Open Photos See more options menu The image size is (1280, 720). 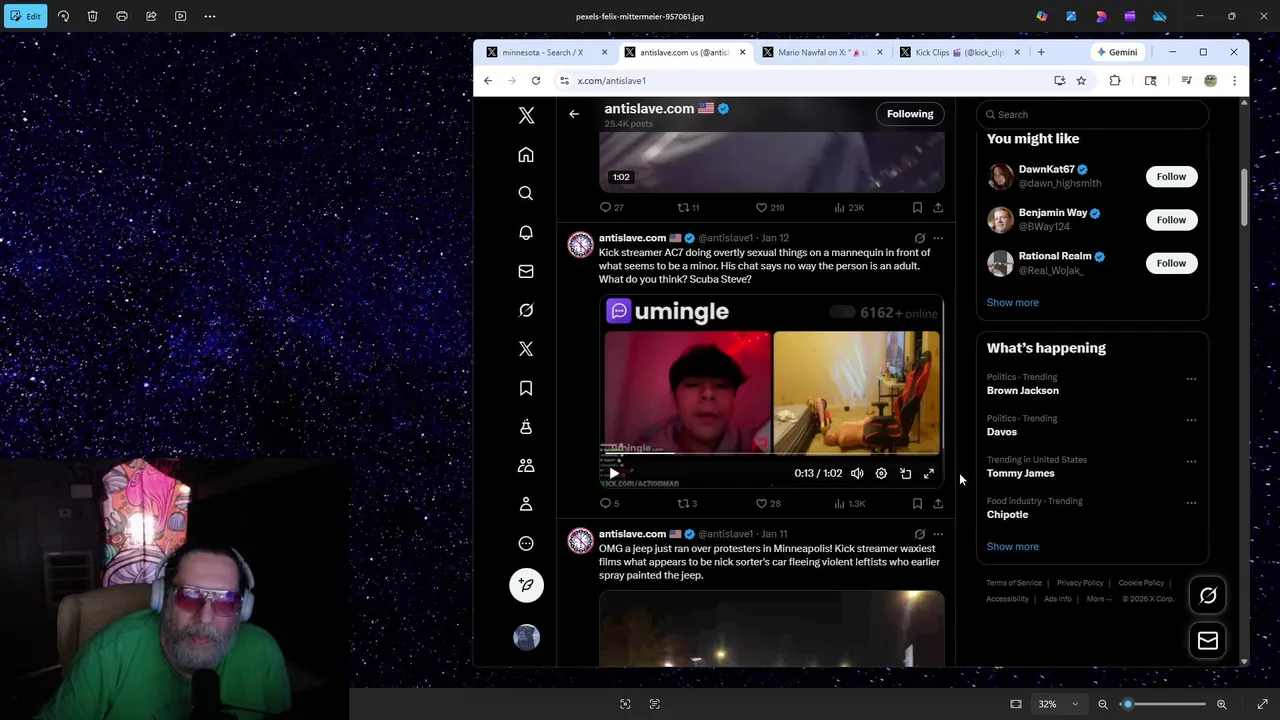pos(210,16)
